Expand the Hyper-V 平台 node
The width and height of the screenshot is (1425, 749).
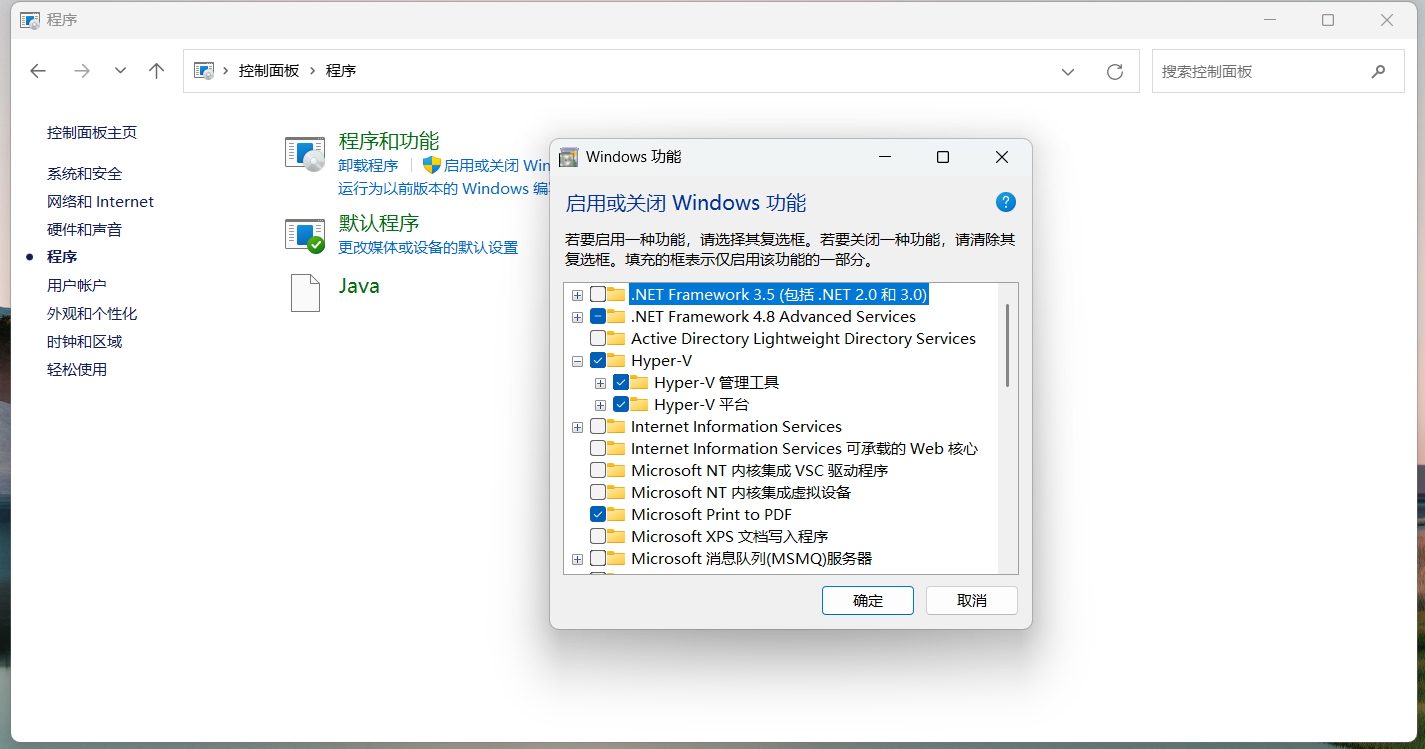pos(600,405)
